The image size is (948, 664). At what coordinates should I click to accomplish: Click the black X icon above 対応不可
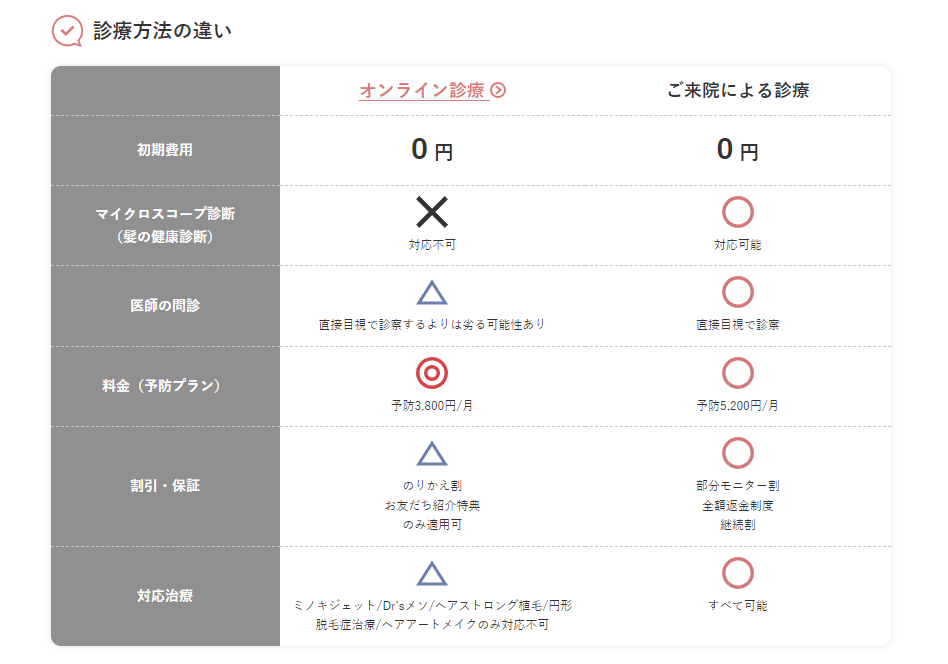(432, 212)
